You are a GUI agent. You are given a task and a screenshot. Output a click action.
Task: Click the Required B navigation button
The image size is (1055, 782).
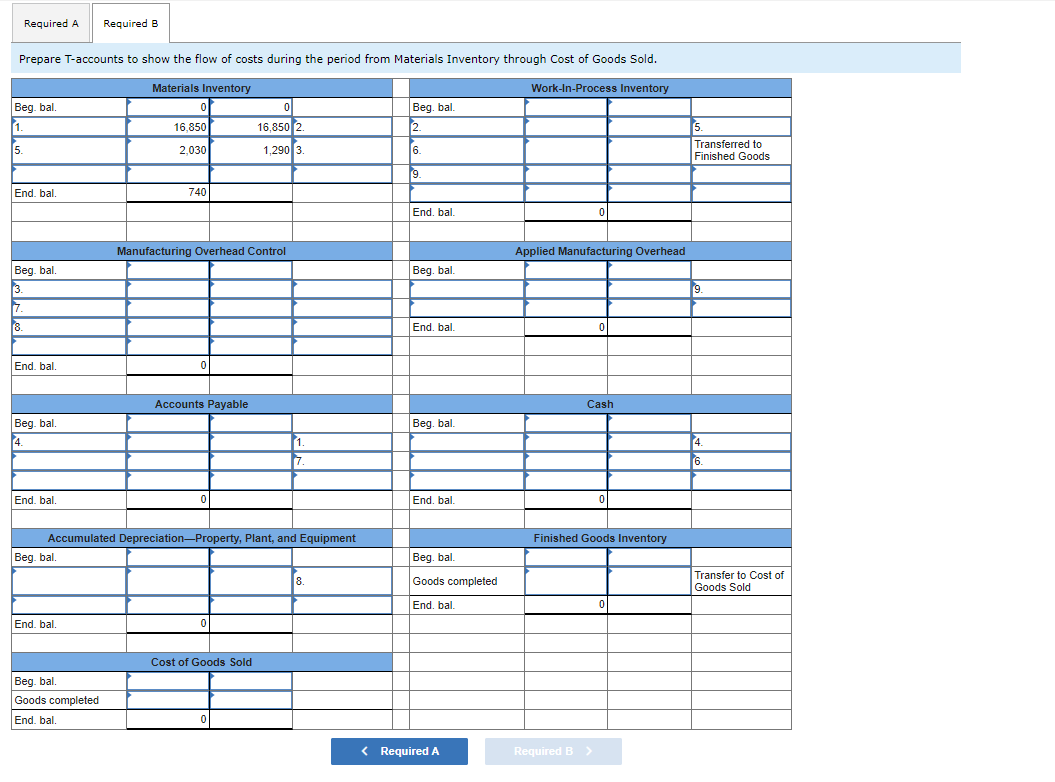(552, 751)
